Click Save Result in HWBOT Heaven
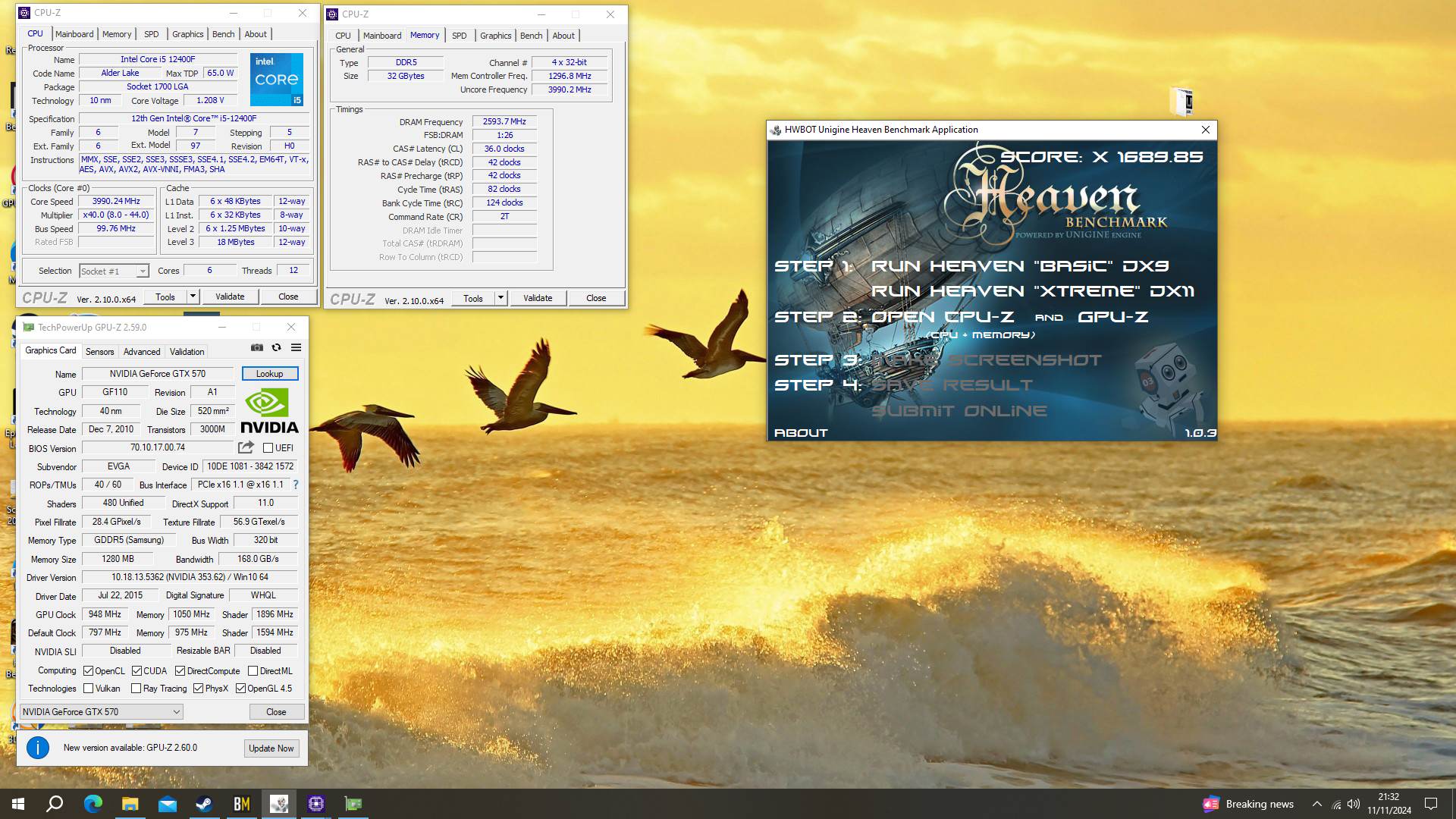Viewport: 1456px width, 819px height. tap(952, 385)
